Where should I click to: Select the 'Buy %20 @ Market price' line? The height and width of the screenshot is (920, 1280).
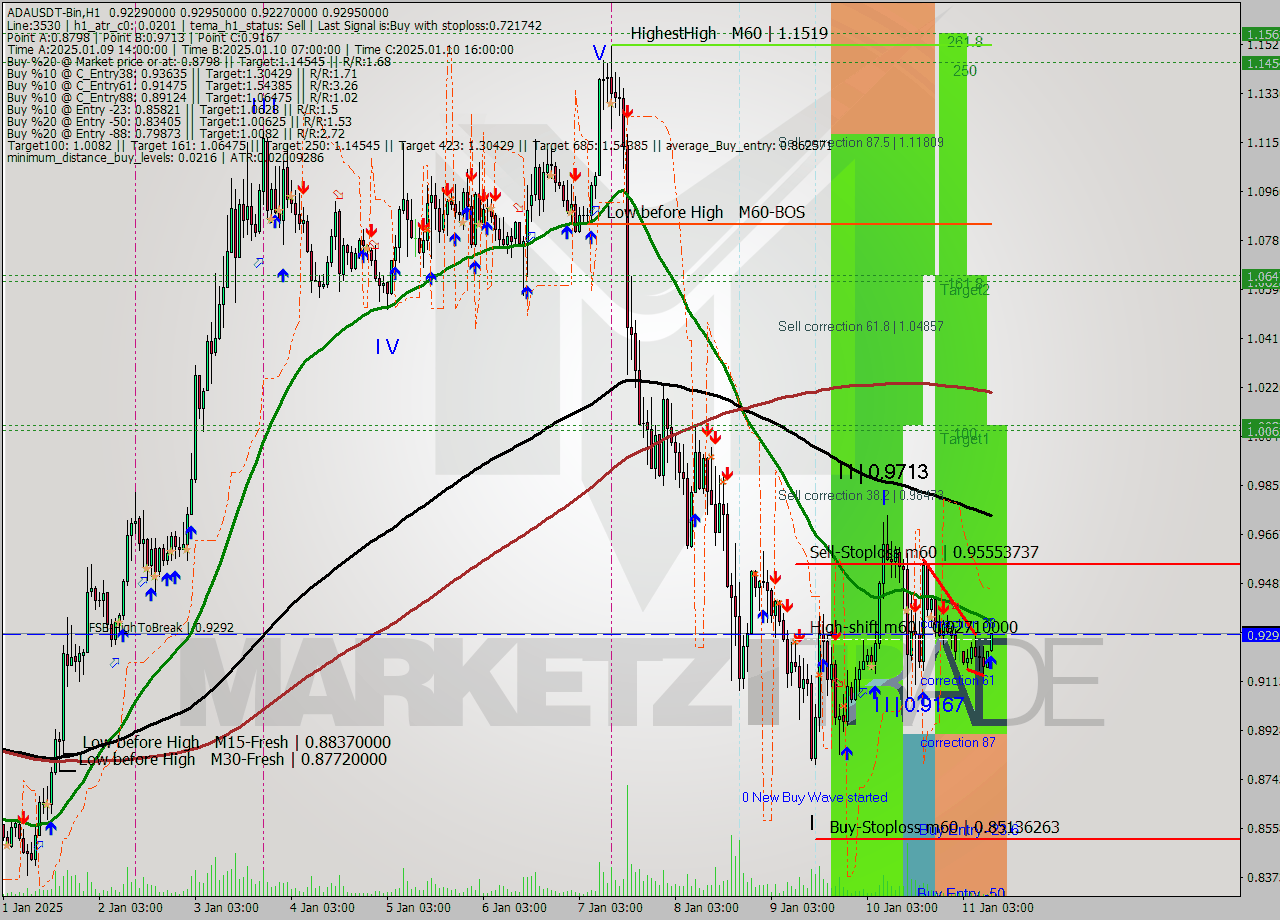(x=198, y=61)
